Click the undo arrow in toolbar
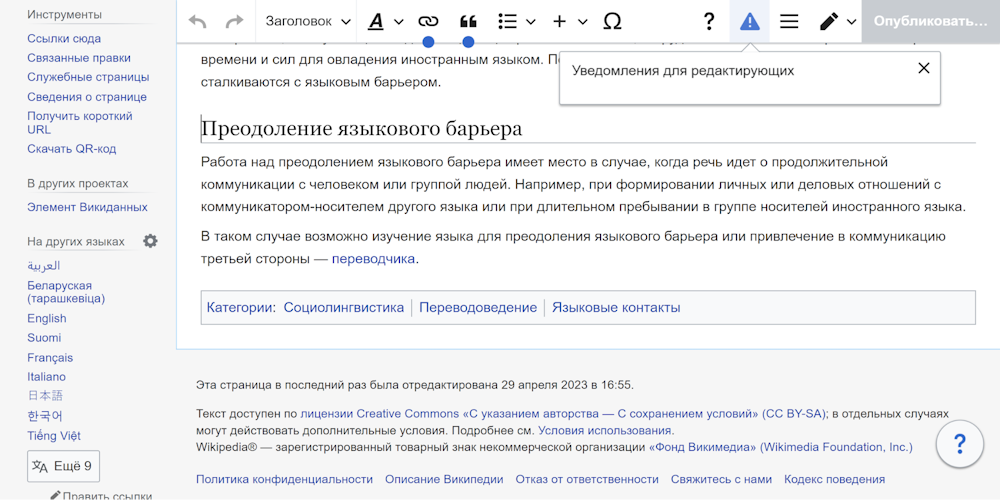Image resolution: width=1000 pixels, height=500 pixels. click(x=197, y=21)
